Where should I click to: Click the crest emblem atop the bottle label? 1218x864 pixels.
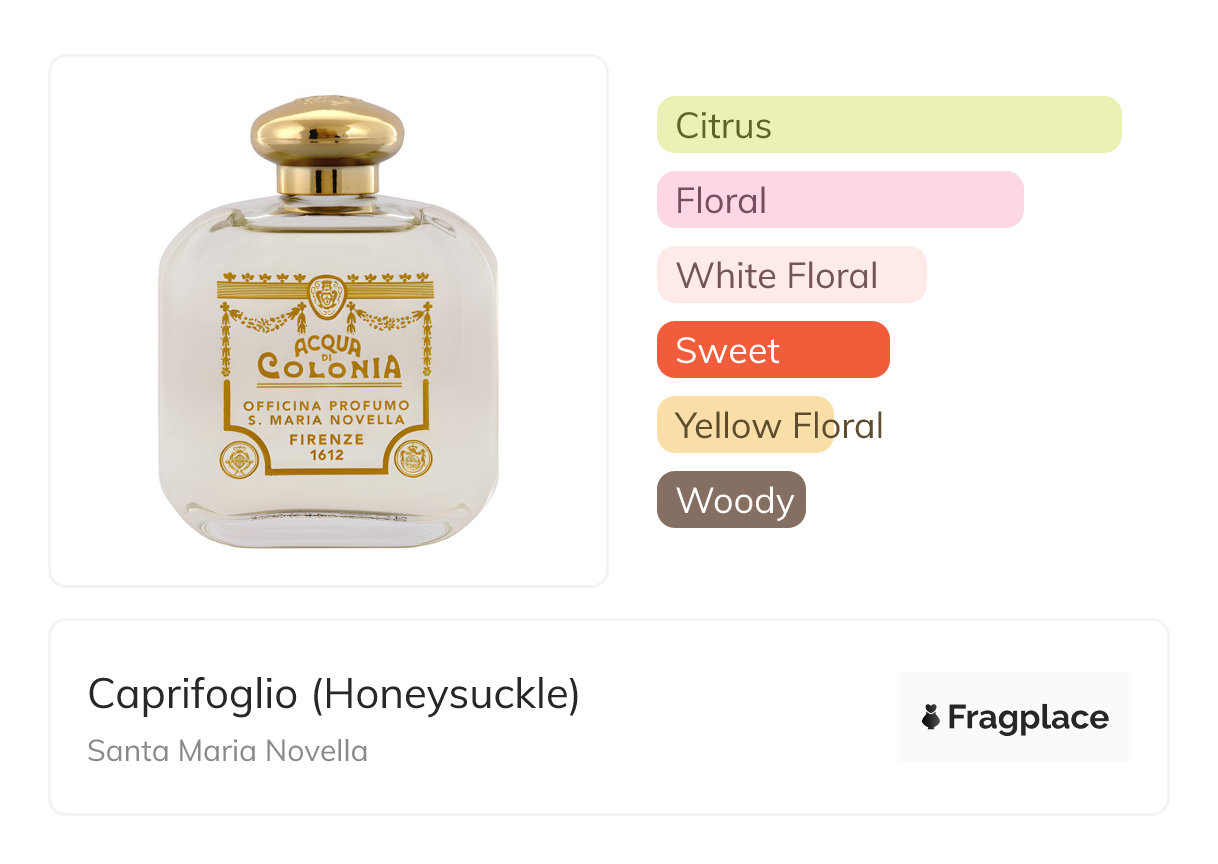click(327, 295)
